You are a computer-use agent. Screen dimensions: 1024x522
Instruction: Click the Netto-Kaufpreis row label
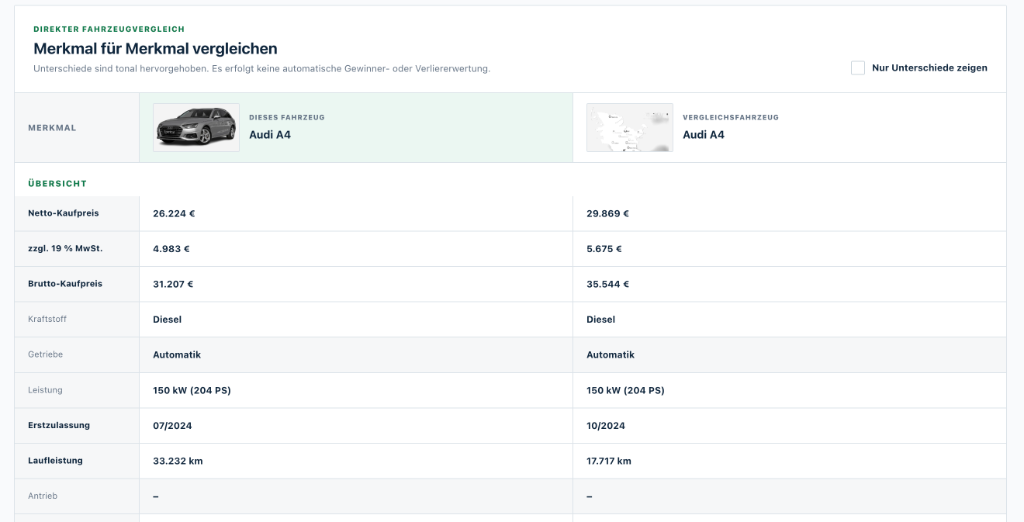(x=63, y=213)
